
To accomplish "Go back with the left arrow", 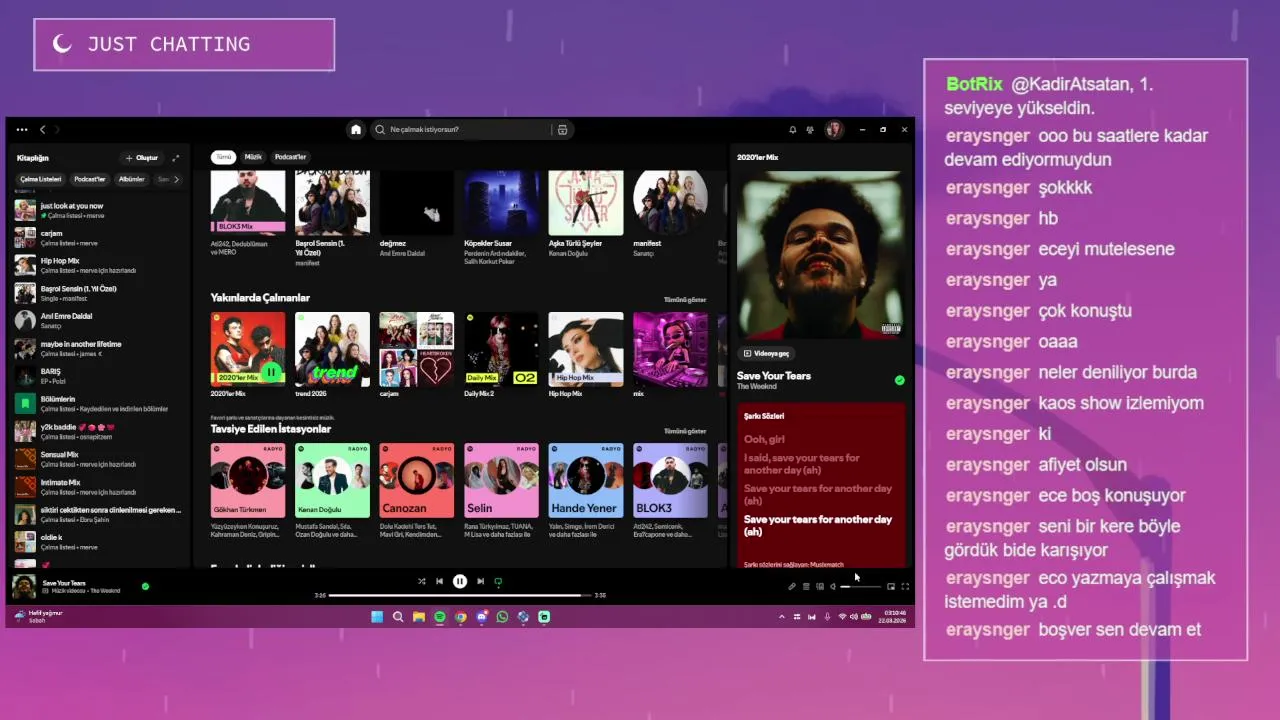I will click(42, 130).
